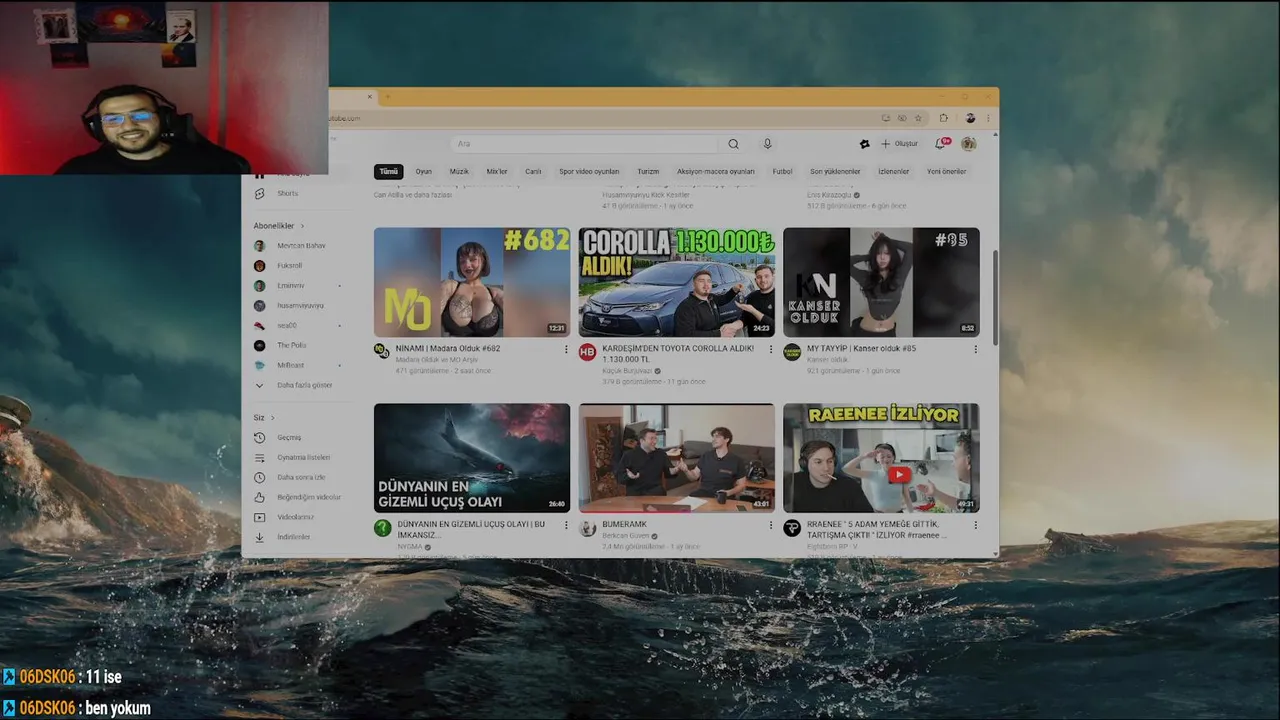Open three-dot menu for Toyota Corolla video
Viewport: 1280px width, 720px height.
pyautogui.click(x=770, y=349)
